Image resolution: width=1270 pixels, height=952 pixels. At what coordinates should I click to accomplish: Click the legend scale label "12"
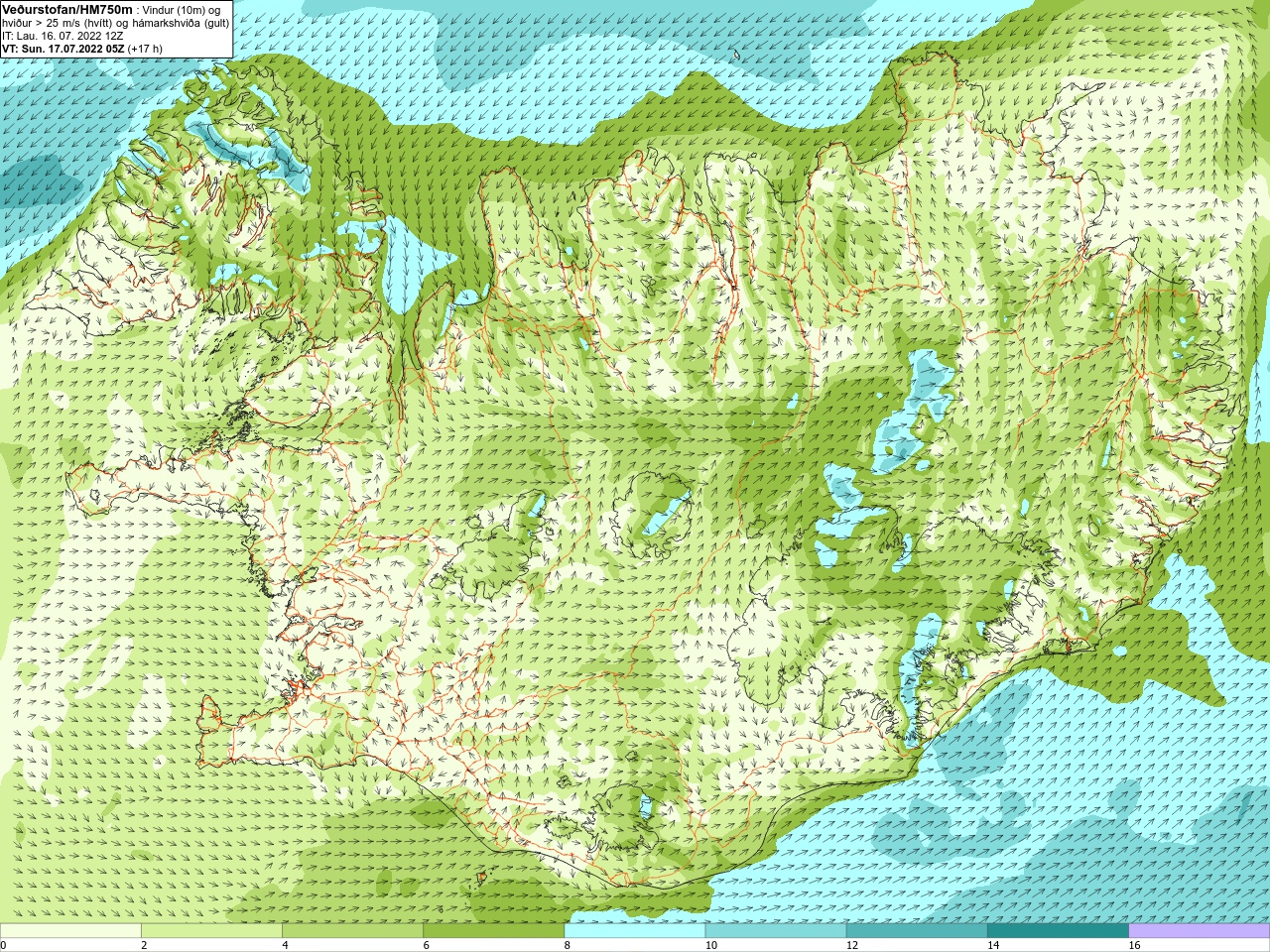[x=852, y=945]
